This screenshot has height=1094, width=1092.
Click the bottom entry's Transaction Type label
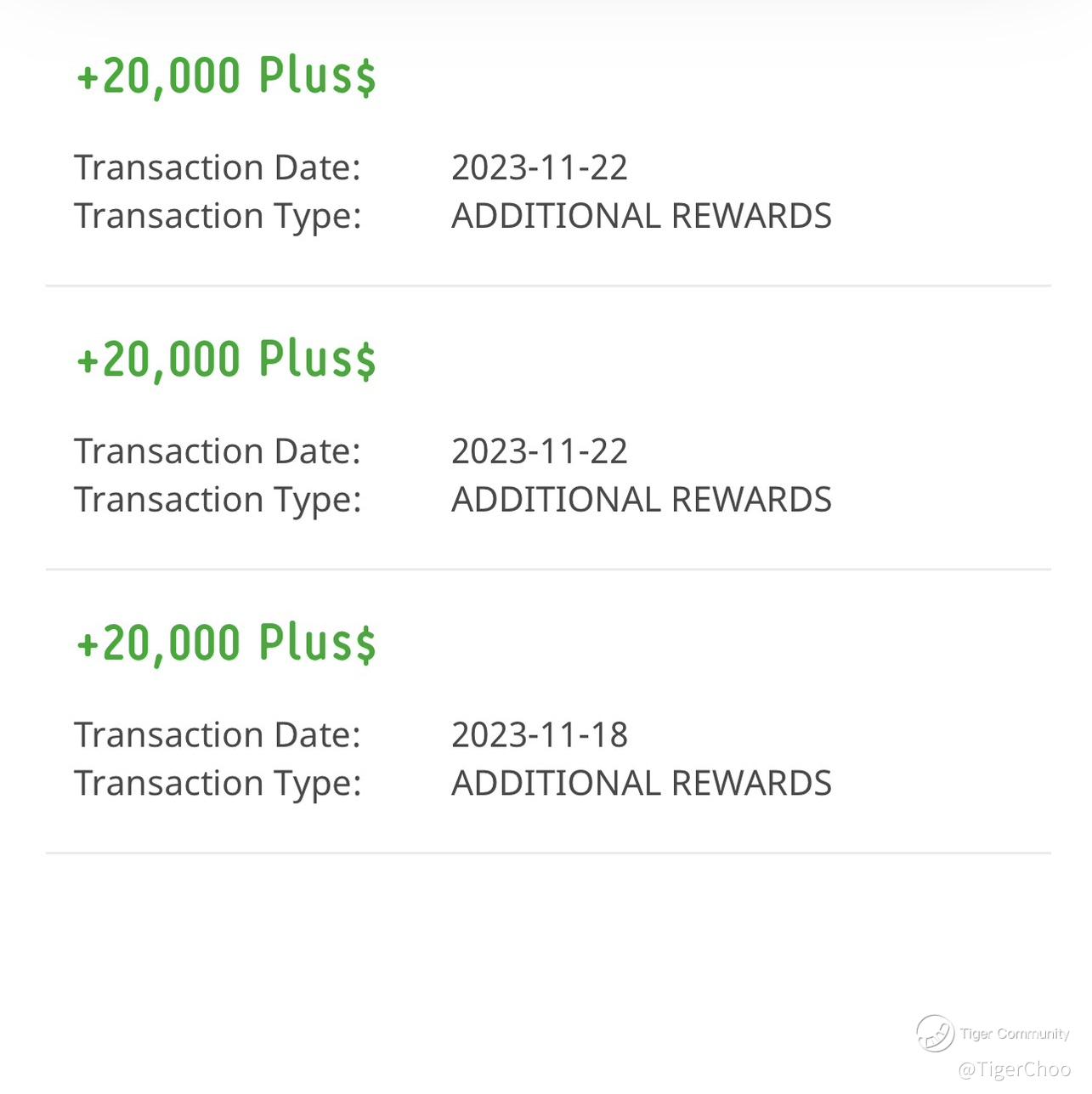click(218, 785)
